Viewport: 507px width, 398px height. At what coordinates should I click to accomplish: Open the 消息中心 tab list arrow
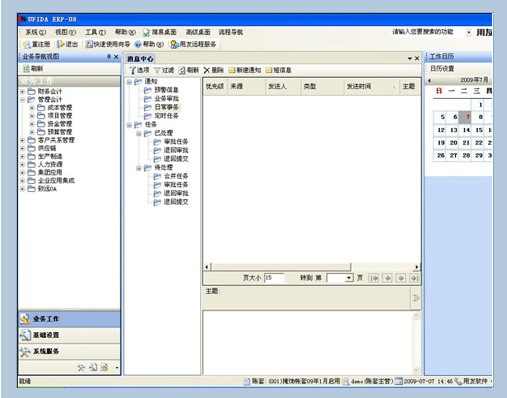coord(410,59)
